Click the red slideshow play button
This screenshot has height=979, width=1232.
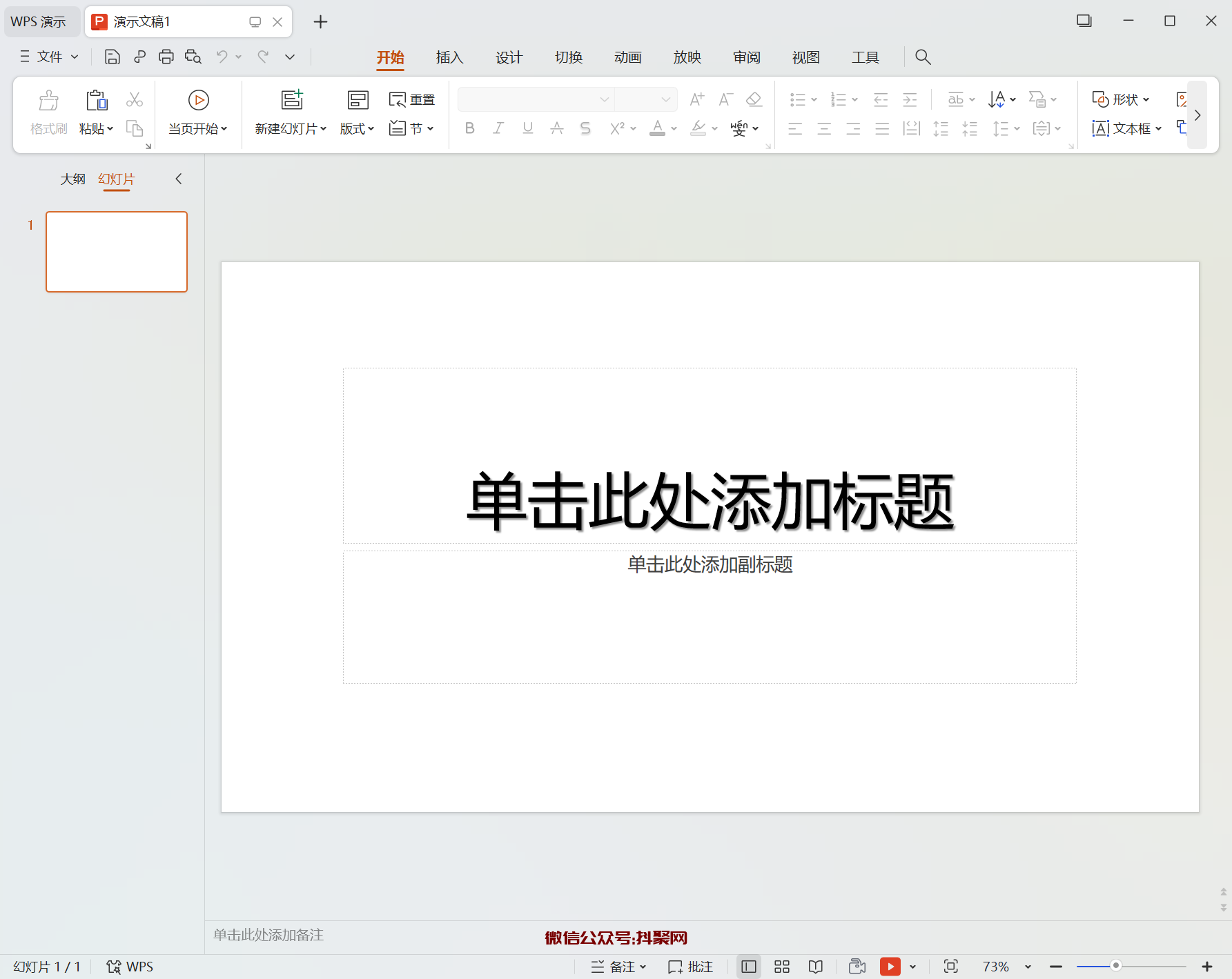[x=890, y=967]
